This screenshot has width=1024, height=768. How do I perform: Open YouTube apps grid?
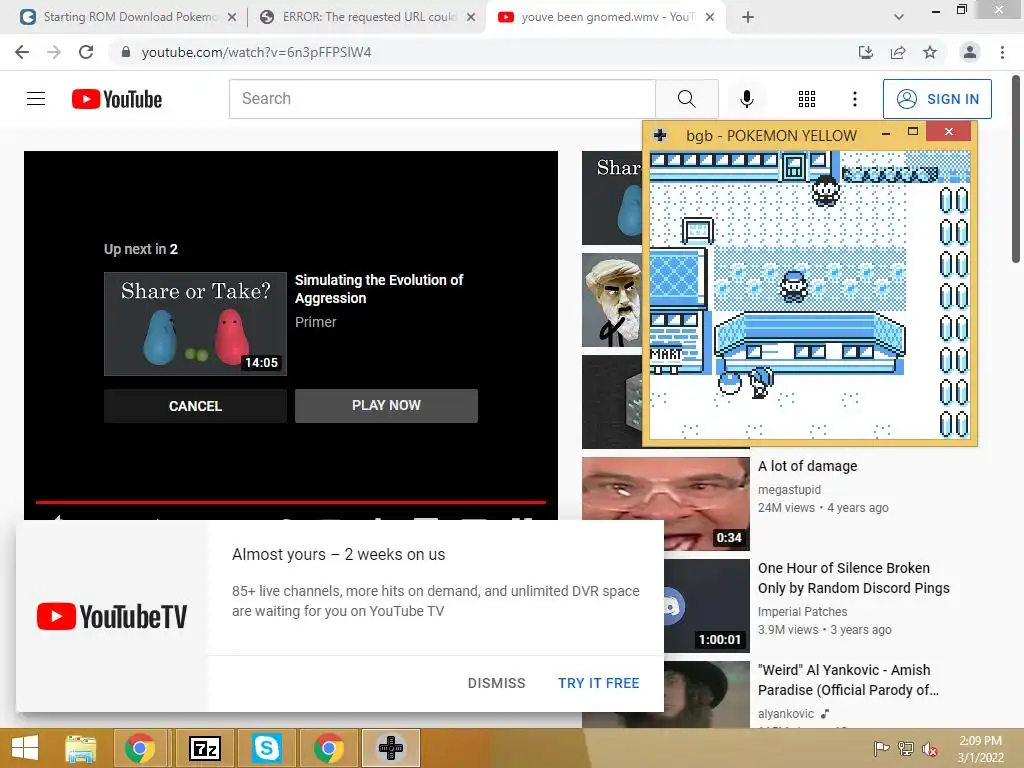pos(807,99)
